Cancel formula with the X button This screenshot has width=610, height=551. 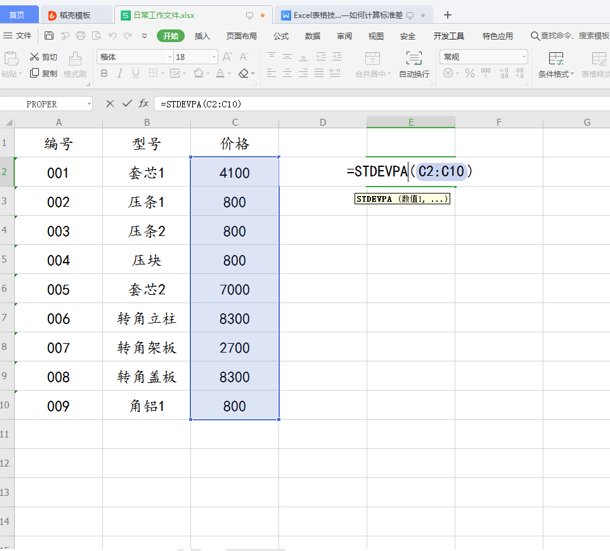(x=110, y=104)
